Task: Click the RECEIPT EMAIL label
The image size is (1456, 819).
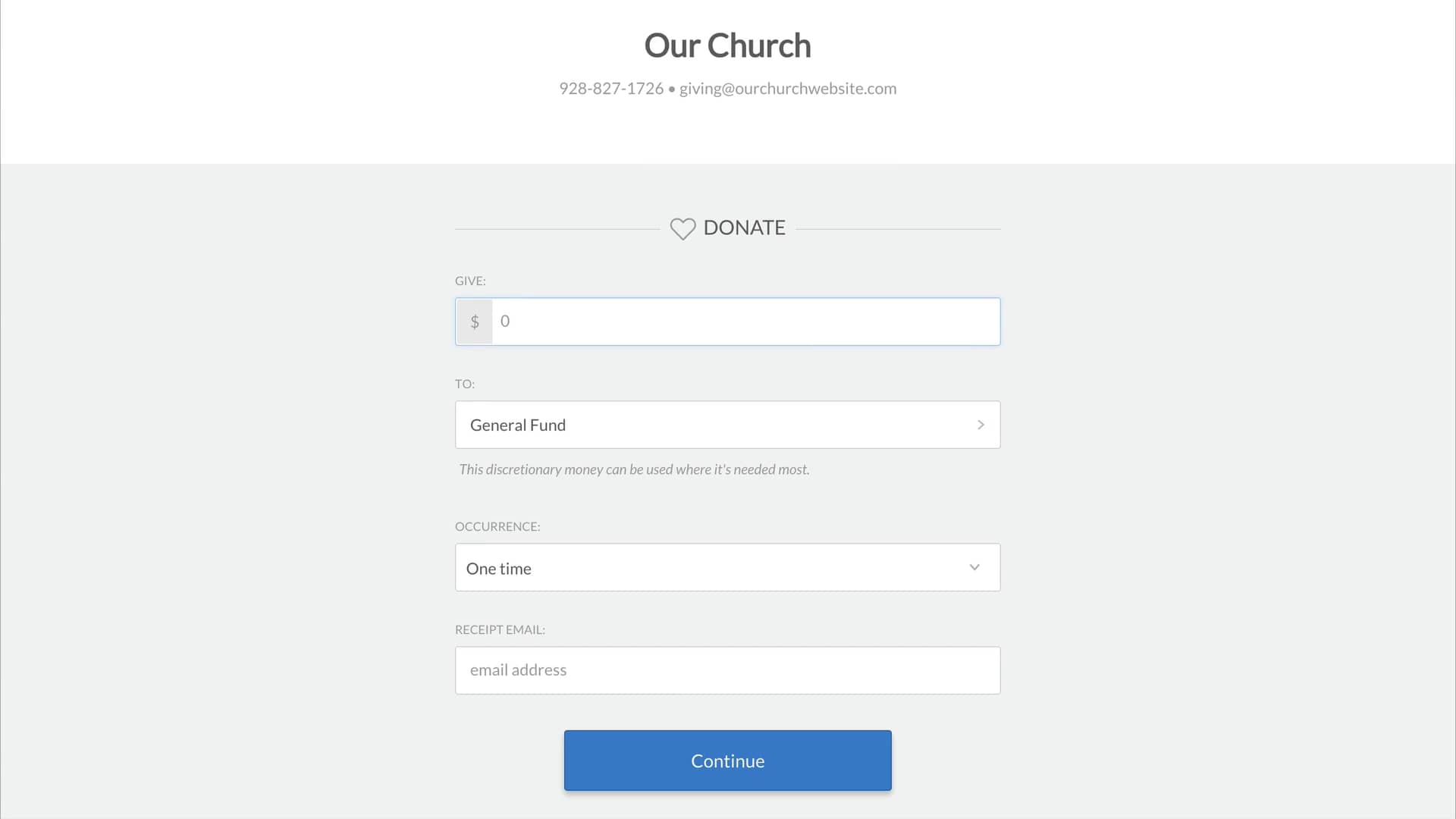Action: click(500, 629)
